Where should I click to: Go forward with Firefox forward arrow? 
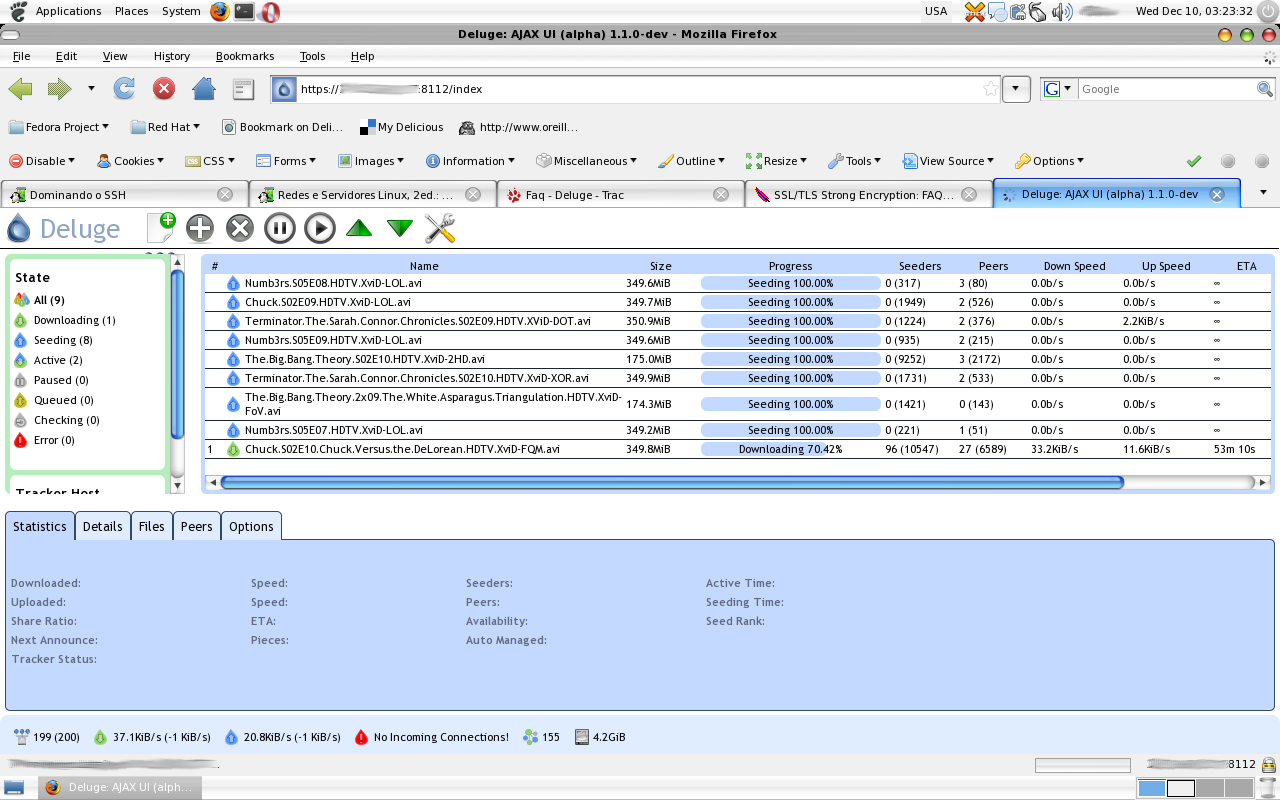pyautogui.click(x=60, y=89)
